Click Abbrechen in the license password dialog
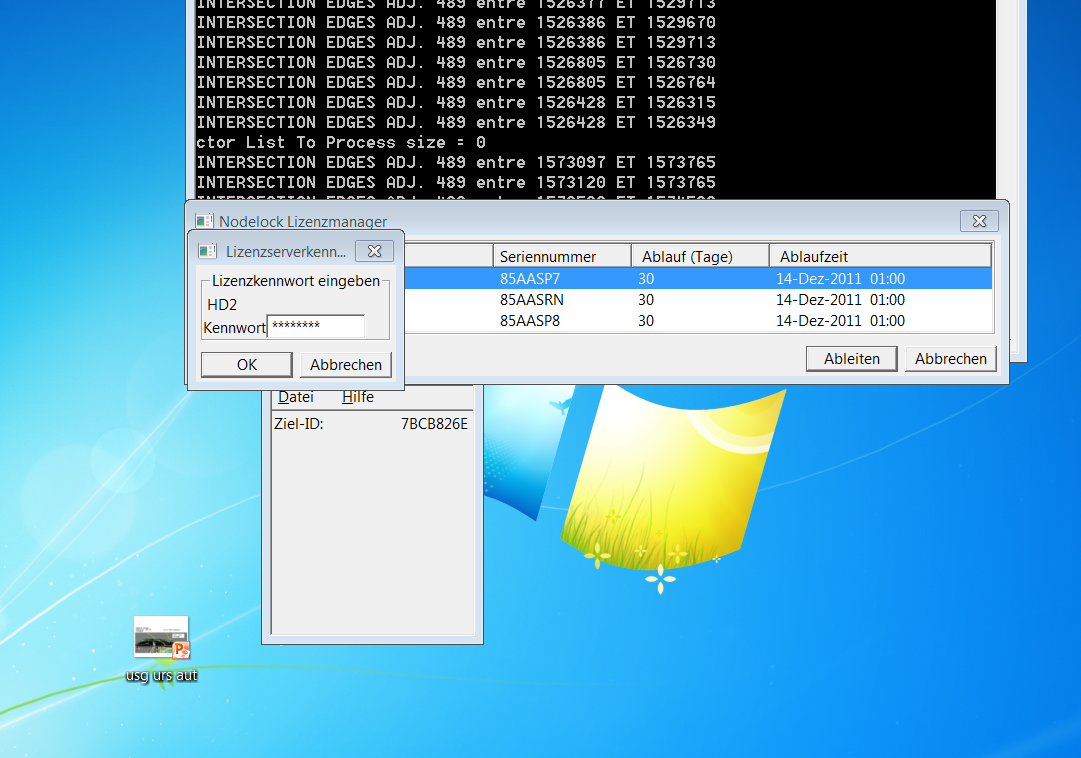Screen dimensions: 1081x758 346,365
